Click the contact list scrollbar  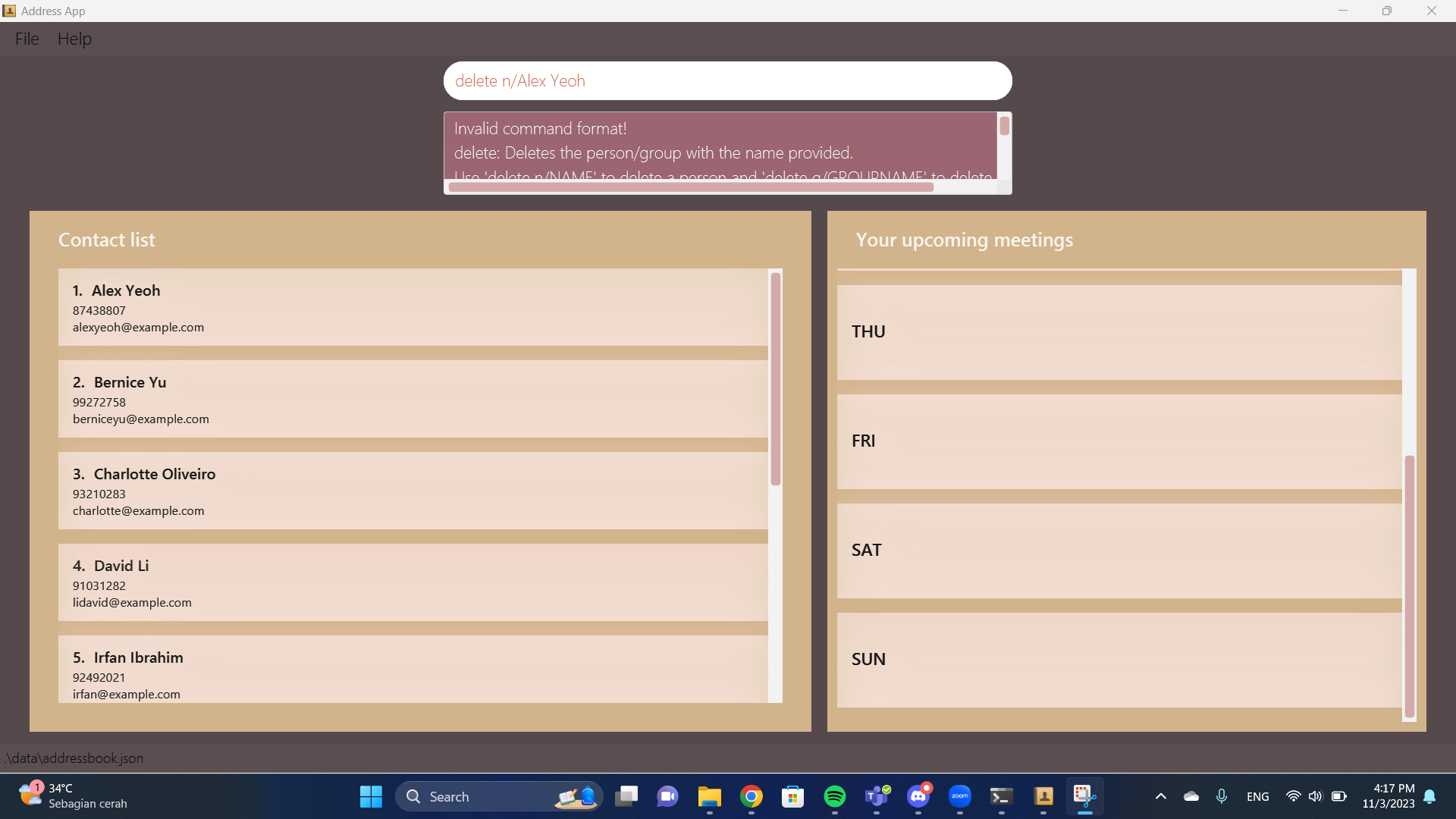tap(775, 379)
